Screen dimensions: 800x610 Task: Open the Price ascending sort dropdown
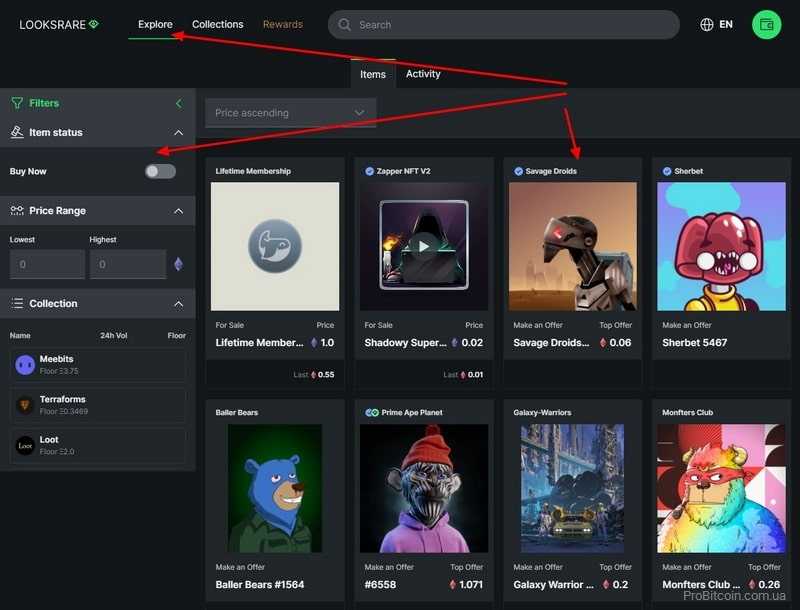[290, 113]
